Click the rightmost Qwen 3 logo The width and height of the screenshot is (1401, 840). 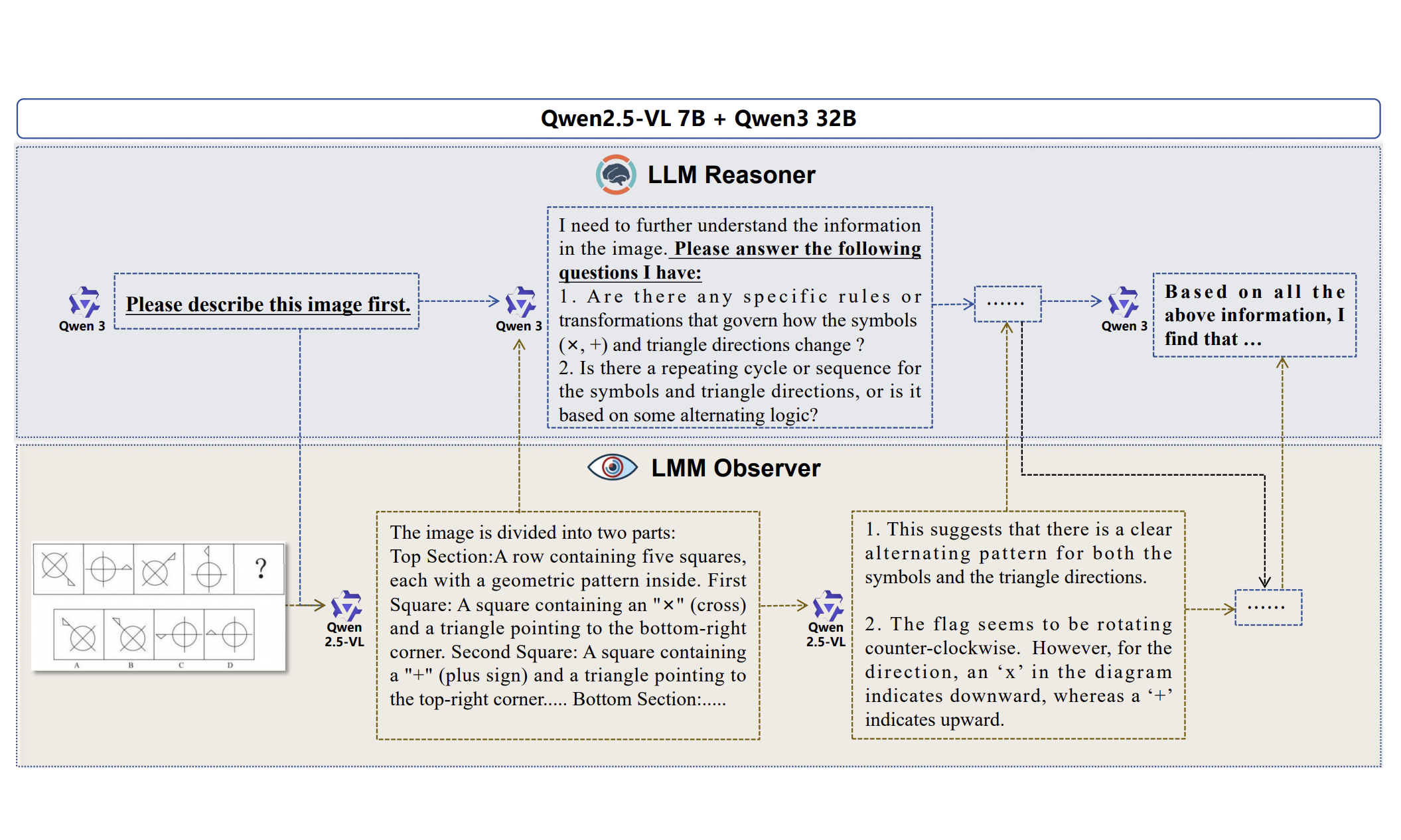pos(1123,303)
